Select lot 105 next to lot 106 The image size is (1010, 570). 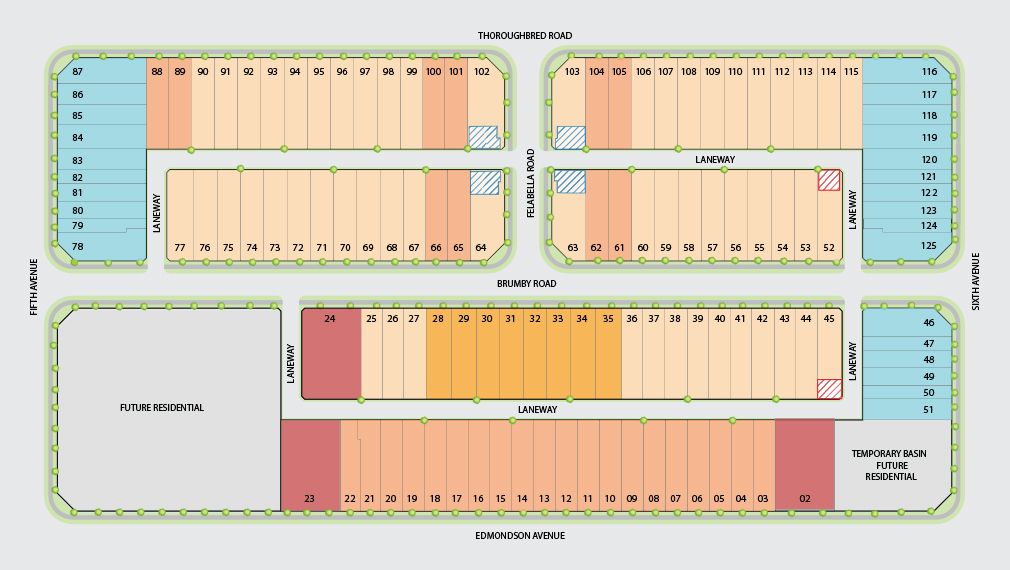(620, 103)
